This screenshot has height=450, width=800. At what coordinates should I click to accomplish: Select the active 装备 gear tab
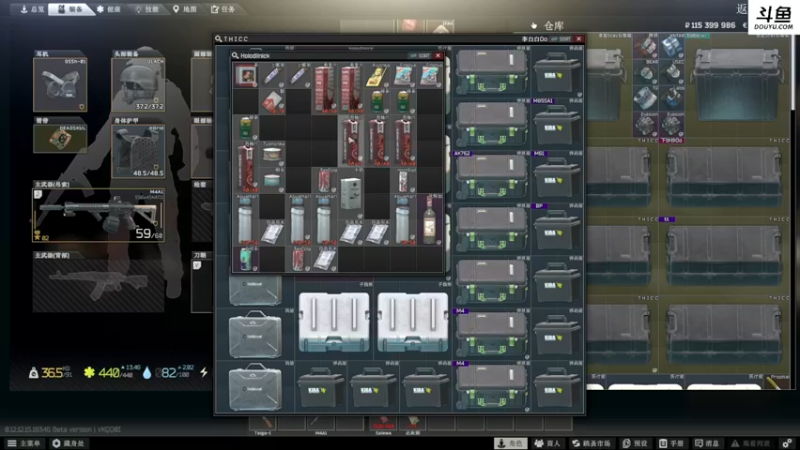click(x=71, y=9)
